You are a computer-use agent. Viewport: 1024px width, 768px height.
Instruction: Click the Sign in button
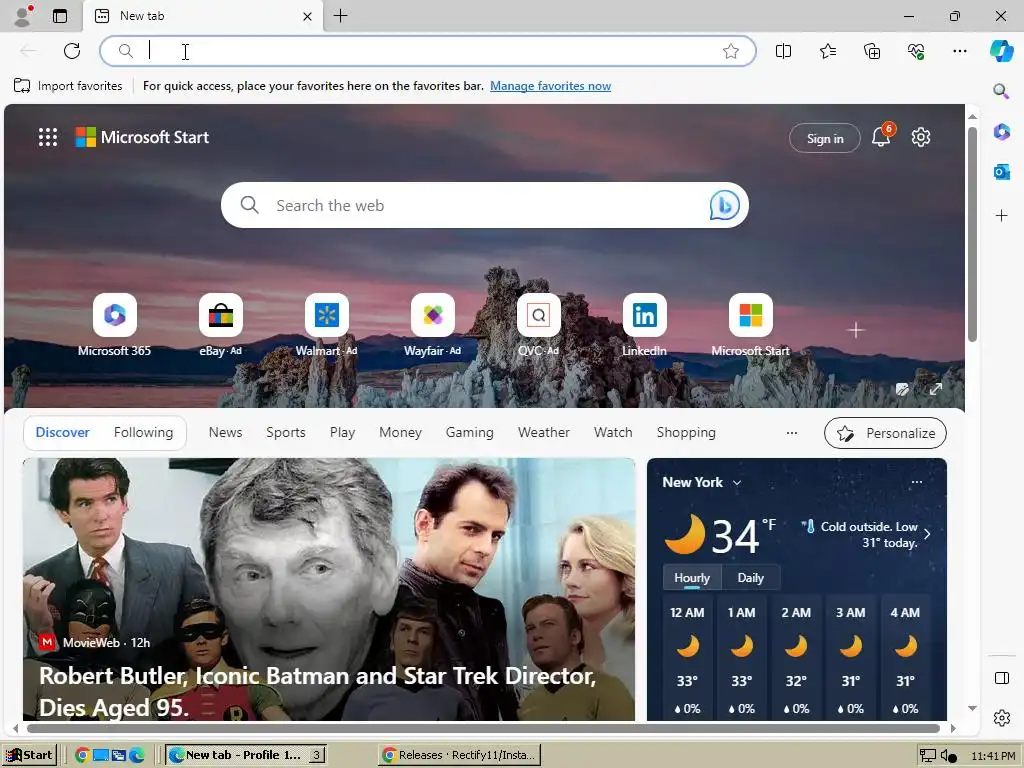coord(825,138)
